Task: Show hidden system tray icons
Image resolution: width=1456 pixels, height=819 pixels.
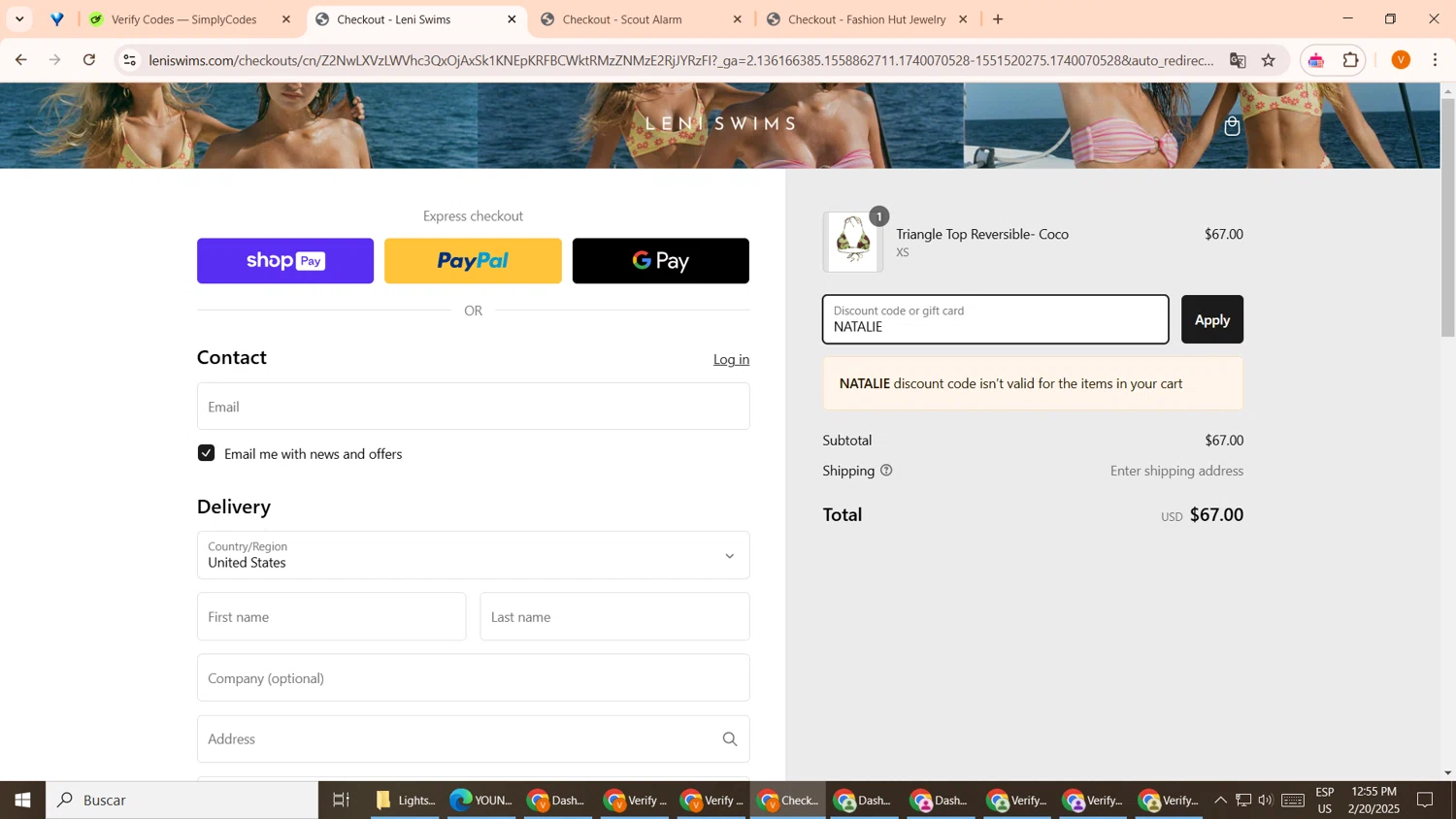Action: click(1220, 801)
